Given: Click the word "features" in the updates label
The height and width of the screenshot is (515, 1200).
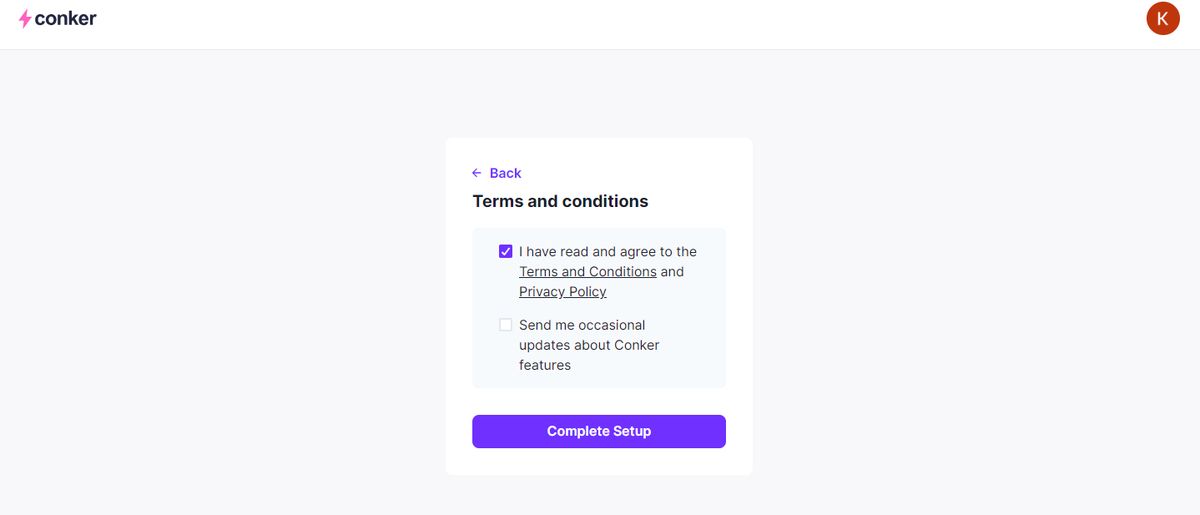Looking at the screenshot, I should point(545,365).
